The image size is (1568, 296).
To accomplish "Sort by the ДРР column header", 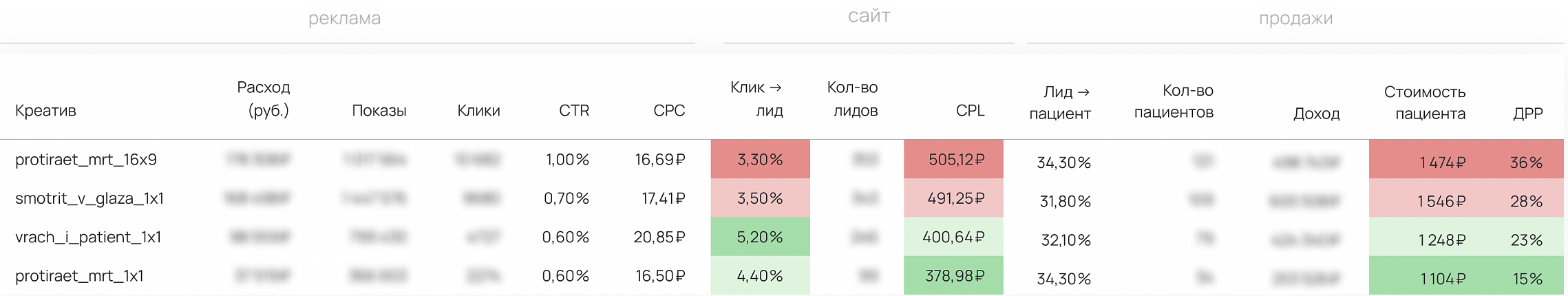I will (x=1527, y=114).
